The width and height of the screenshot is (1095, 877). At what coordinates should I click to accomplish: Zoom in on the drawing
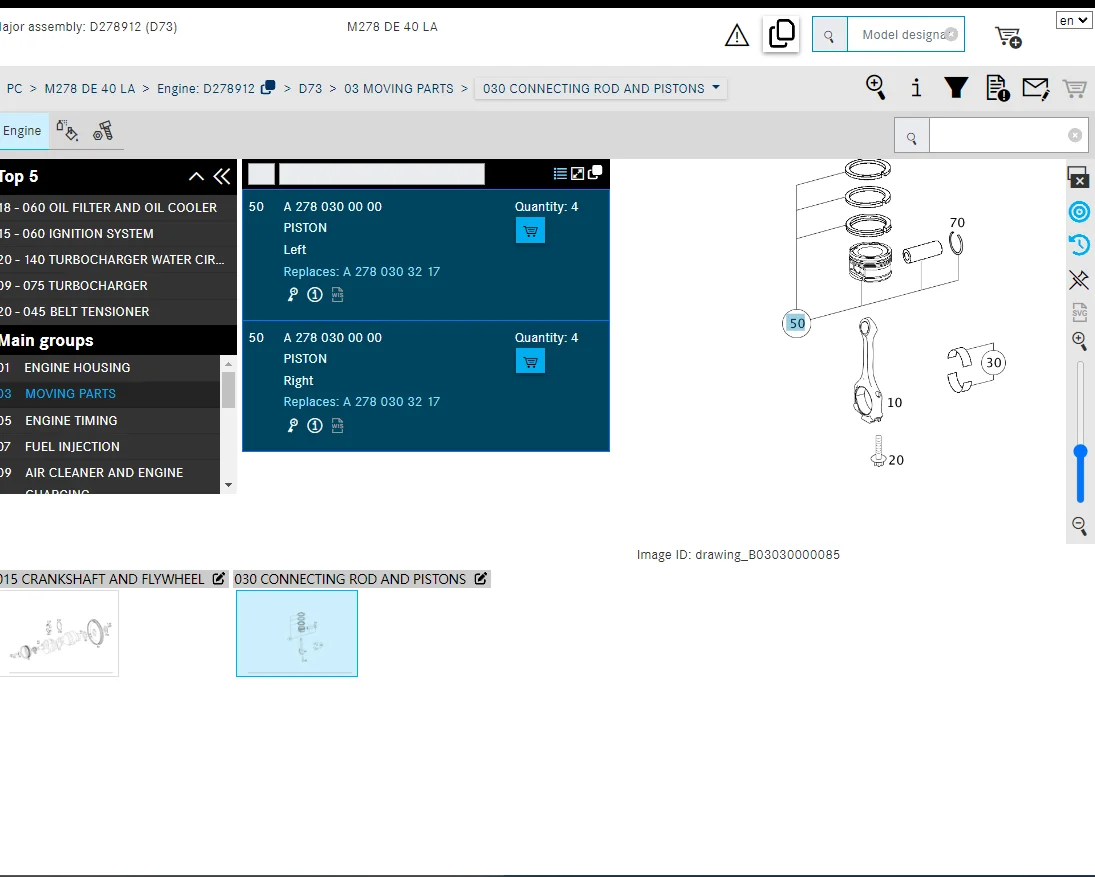pyautogui.click(x=1080, y=341)
